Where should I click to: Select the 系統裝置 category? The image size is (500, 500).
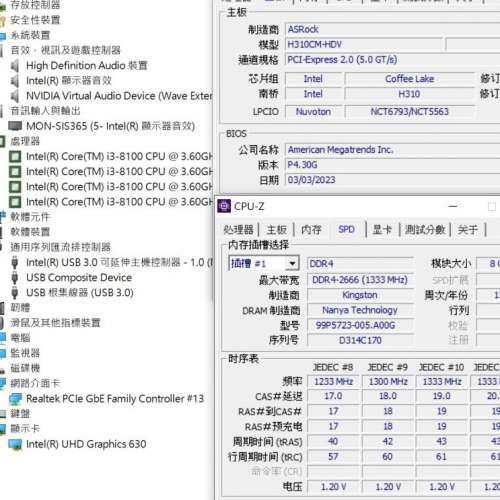tap(30, 35)
